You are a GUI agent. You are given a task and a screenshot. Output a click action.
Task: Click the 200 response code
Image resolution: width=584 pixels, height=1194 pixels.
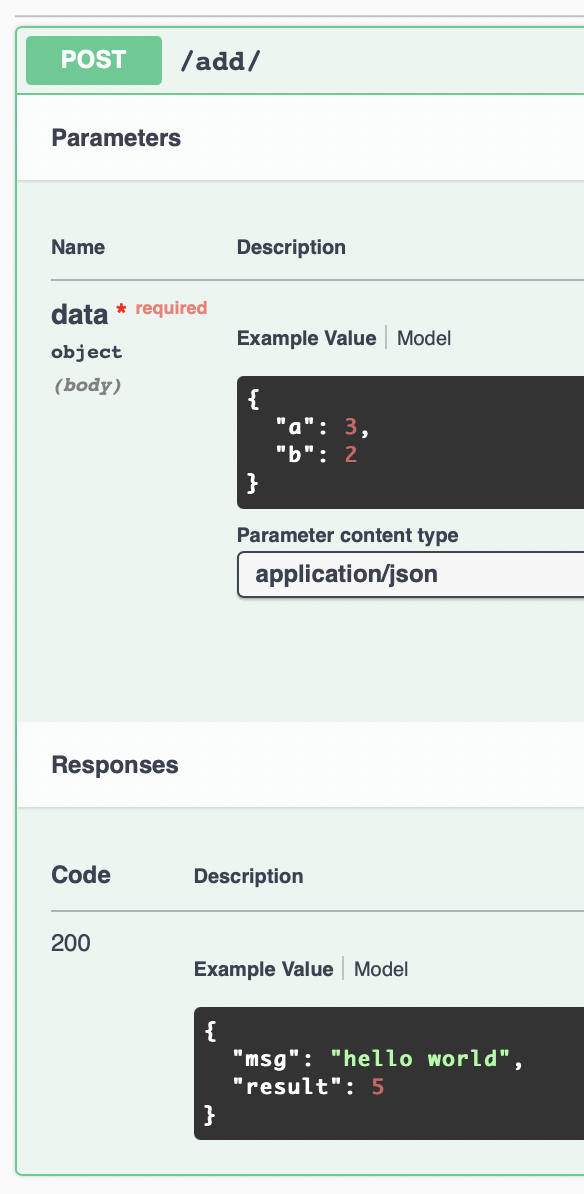click(x=71, y=943)
